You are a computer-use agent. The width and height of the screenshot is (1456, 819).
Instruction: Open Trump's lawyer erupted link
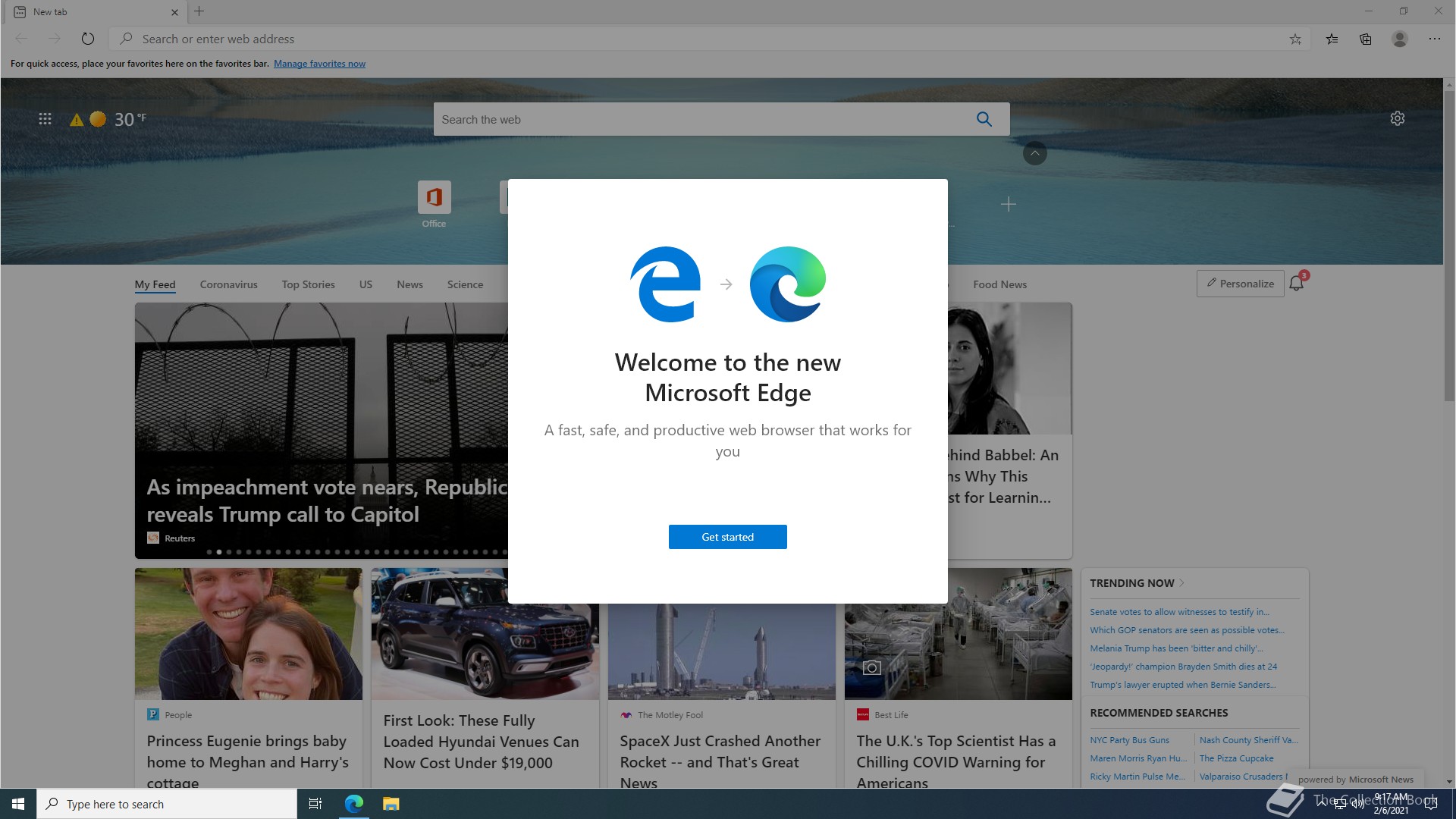click(x=1182, y=685)
